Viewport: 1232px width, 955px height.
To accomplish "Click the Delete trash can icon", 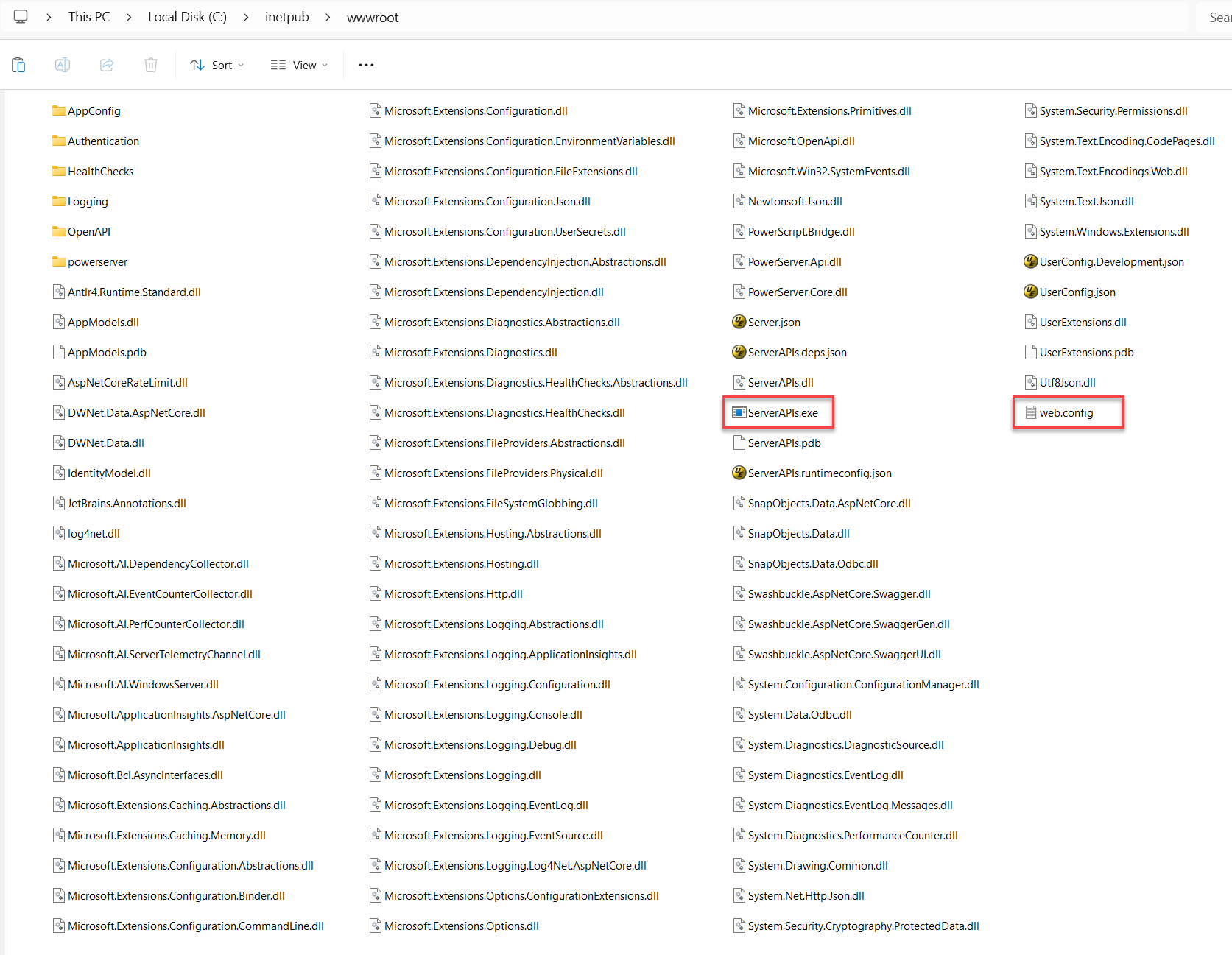I will 151,65.
